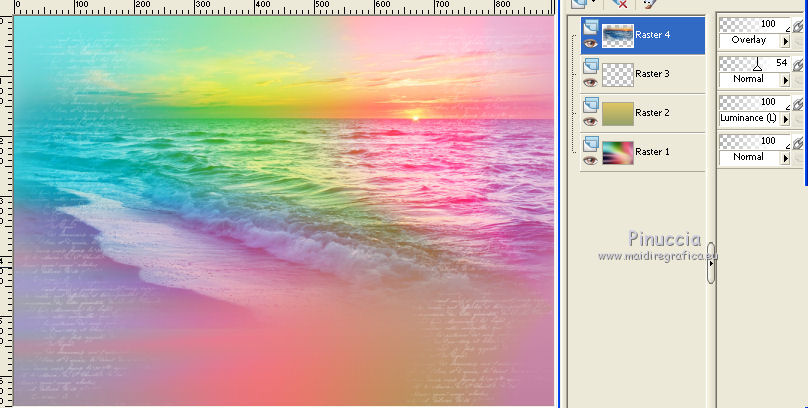Toggle the layer link icon for Raster 1
This screenshot has height=408, width=808.
[798, 143]
